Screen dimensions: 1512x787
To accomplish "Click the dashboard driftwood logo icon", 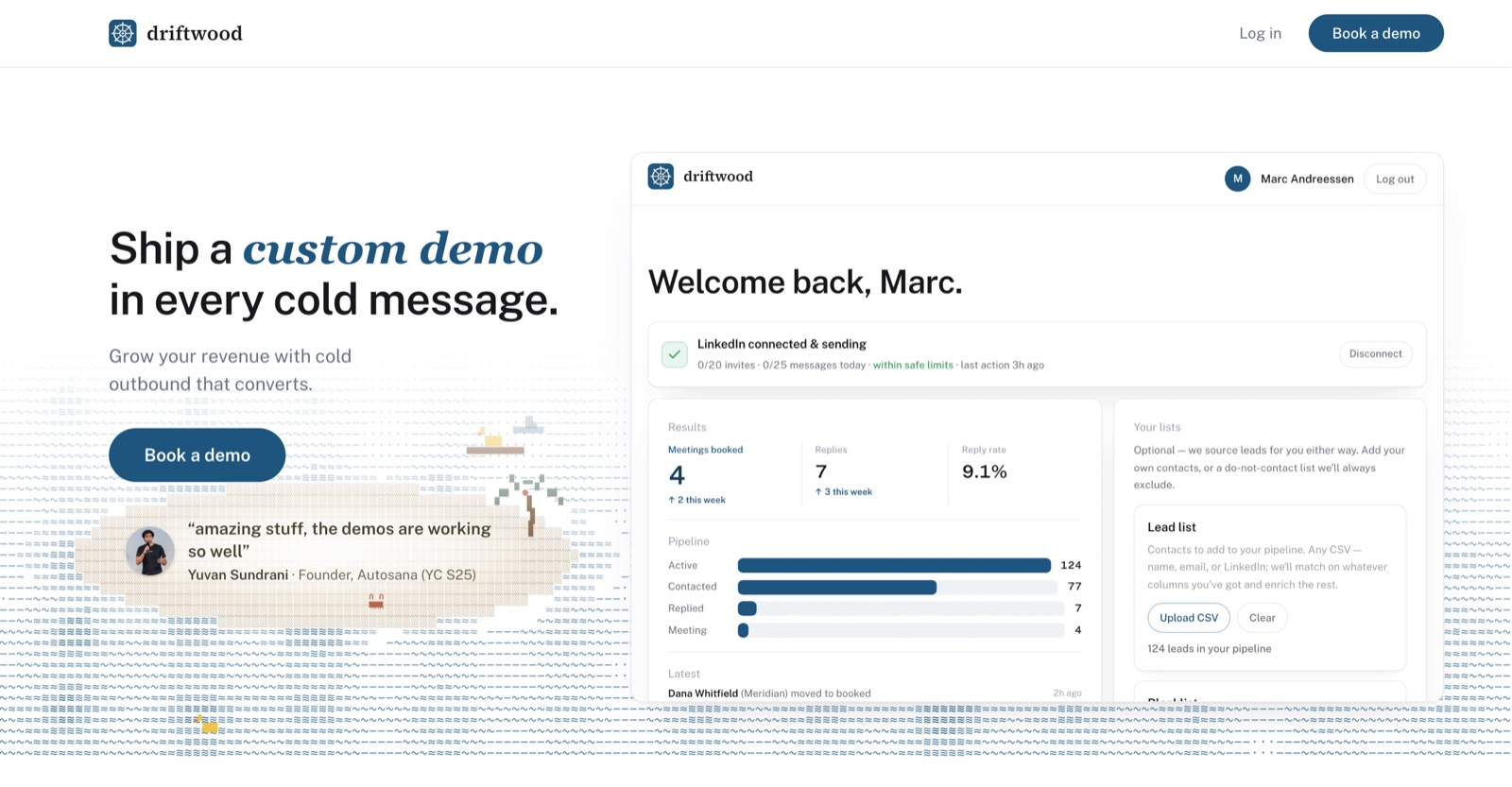I will [661, 177].
